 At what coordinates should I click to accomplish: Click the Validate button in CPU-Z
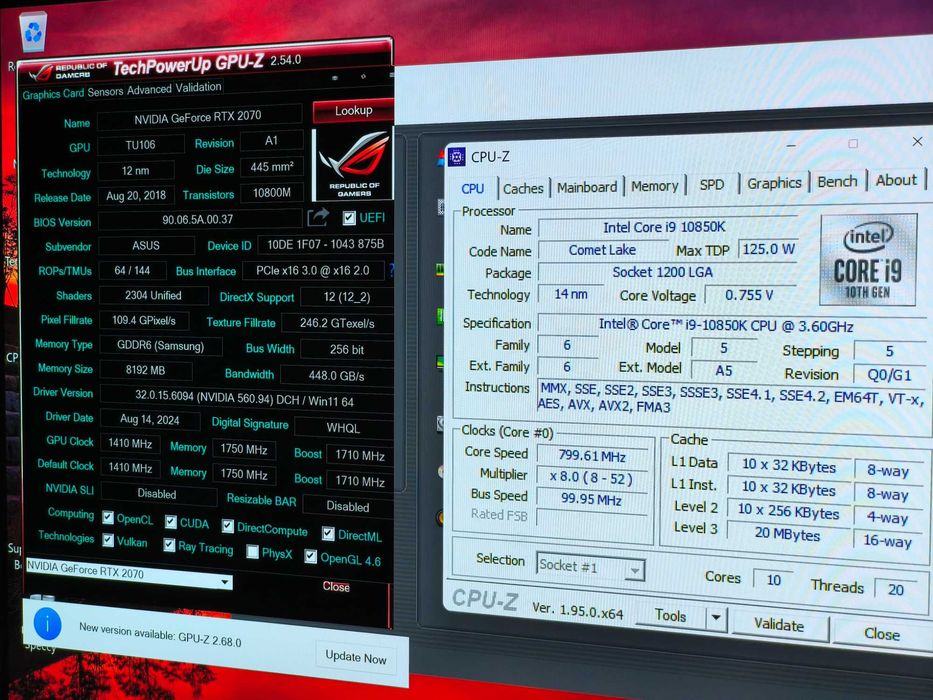[779, 624]
